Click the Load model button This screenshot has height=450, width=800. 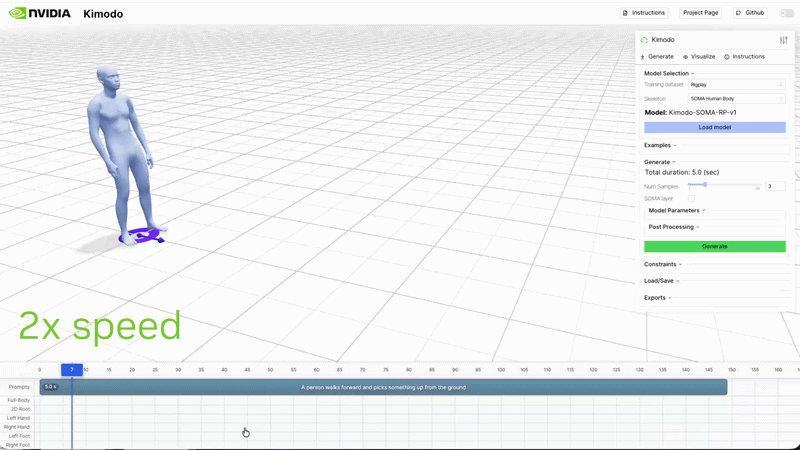(x=715, y=127)
